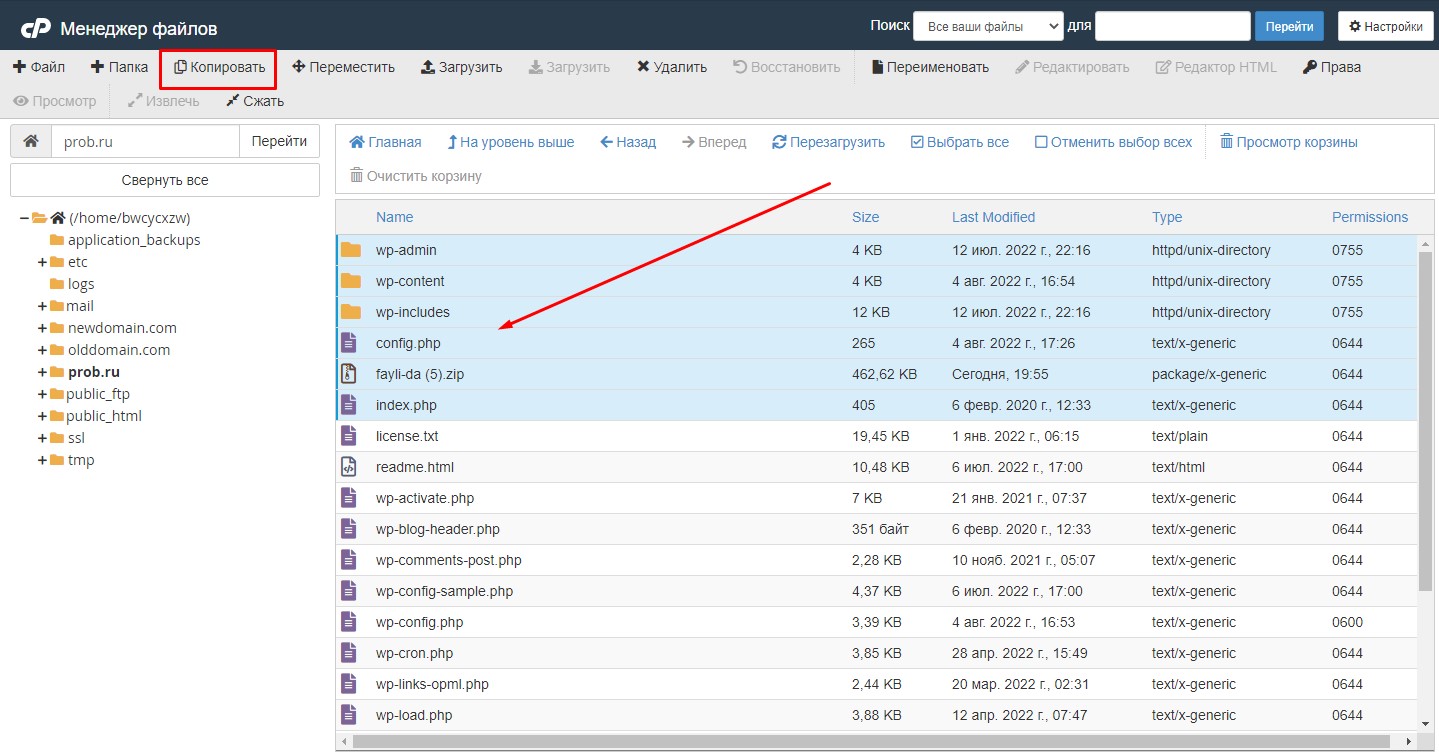Viewport: 1439px width, 752px height.
Task: Click the Назад back link
Action: pos(628,142)
